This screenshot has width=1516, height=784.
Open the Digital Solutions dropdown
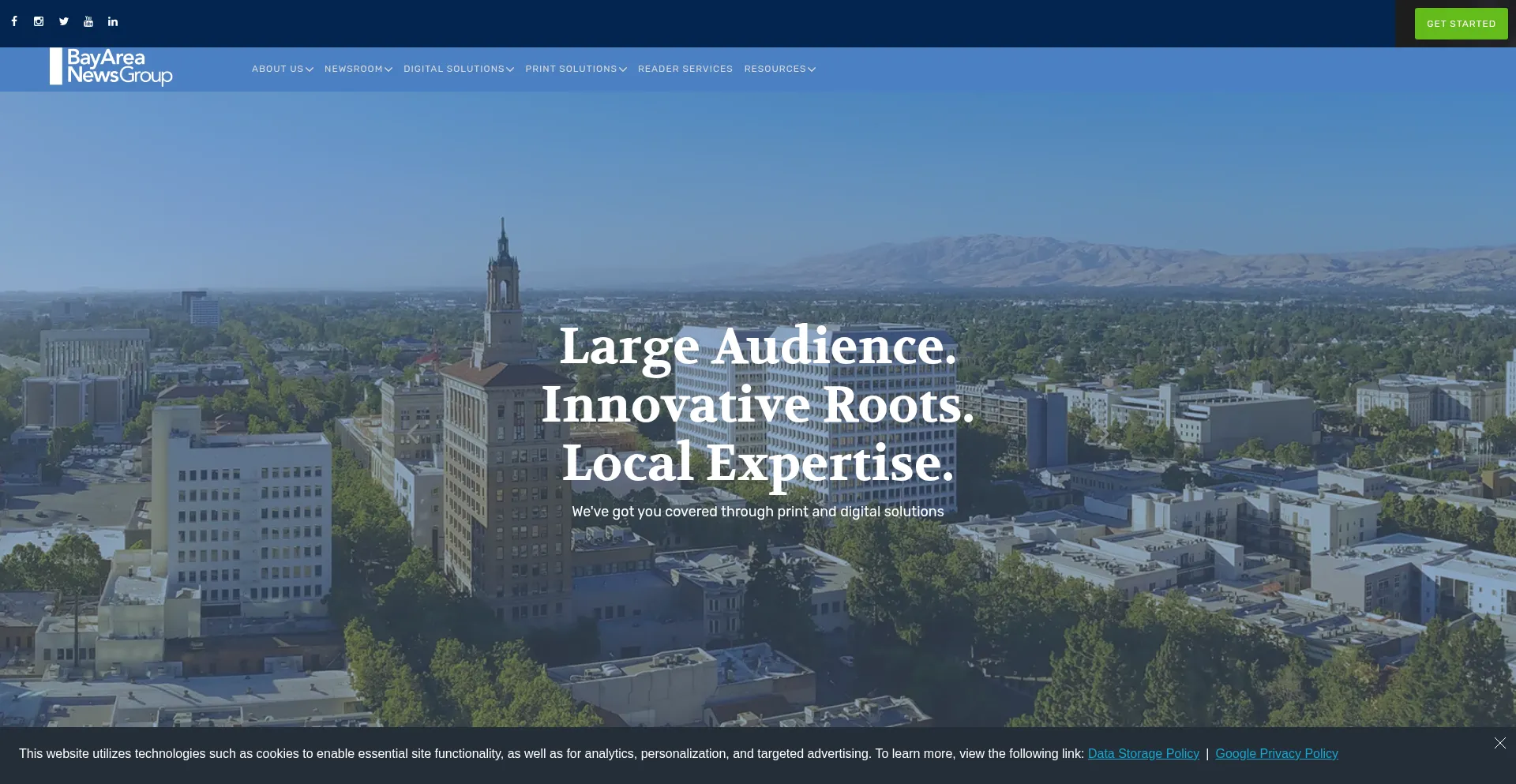point(458,69)
